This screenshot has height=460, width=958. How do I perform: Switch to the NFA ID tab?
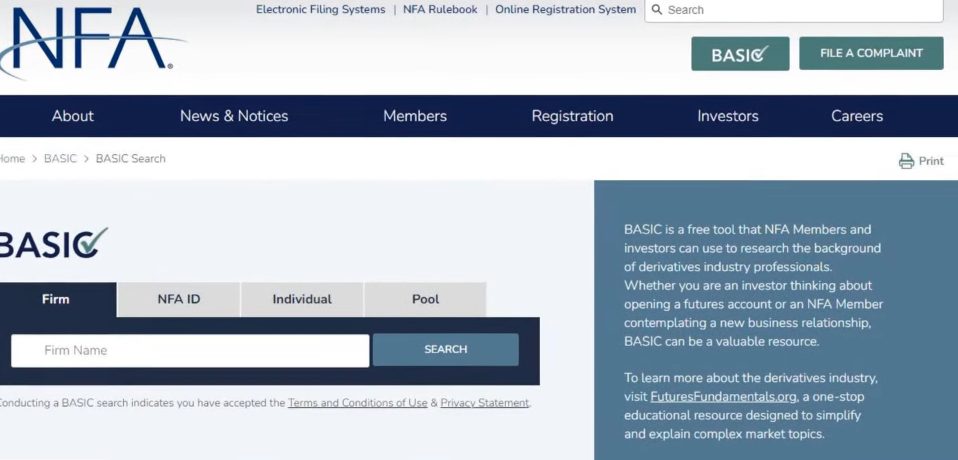coord(179,299)
